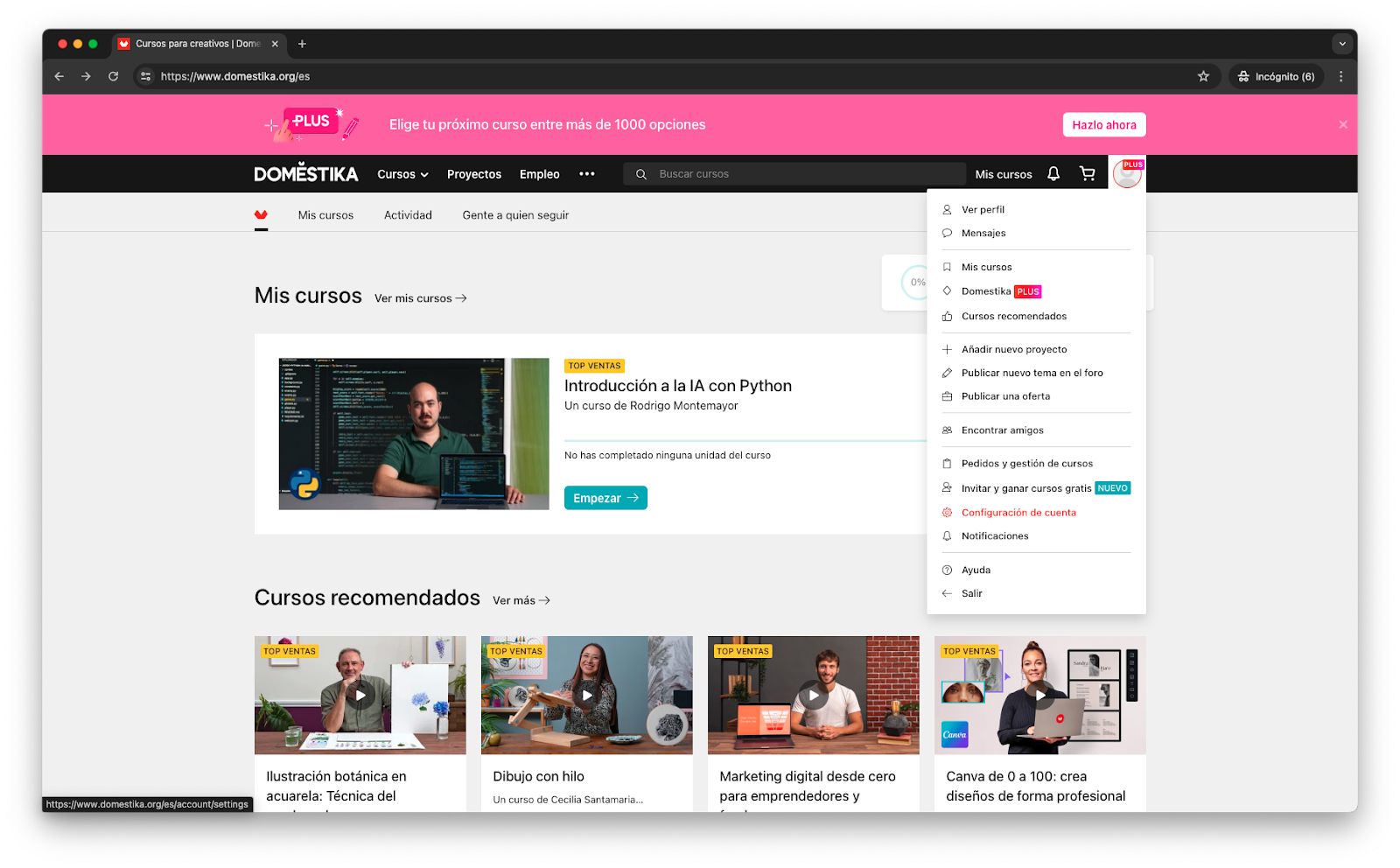Click the Empezar button
The height and width of the screenshot is (868, 1400).
point(605,498)
